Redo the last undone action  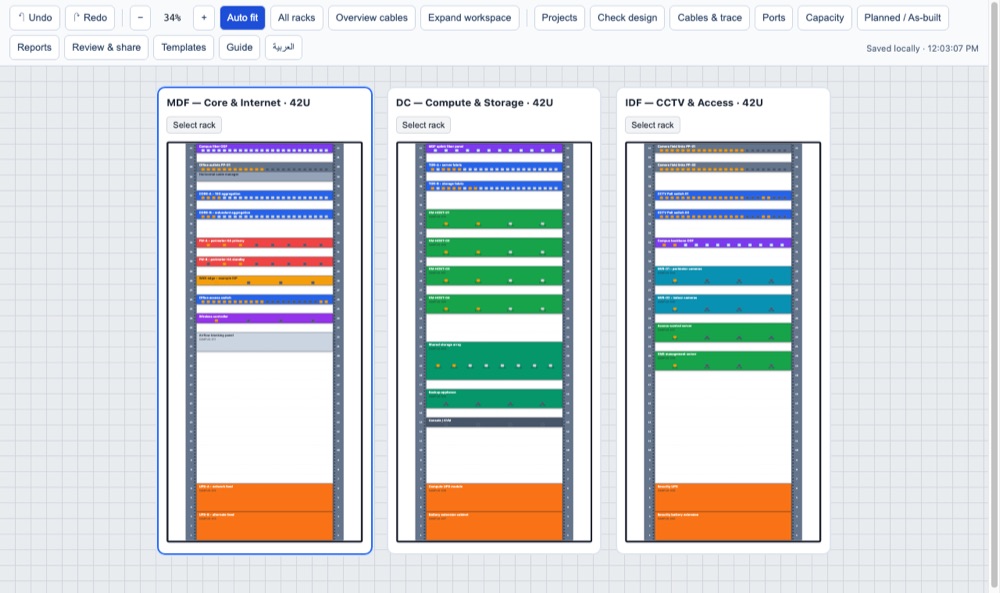pyautogui.click(x=89, y=18)
